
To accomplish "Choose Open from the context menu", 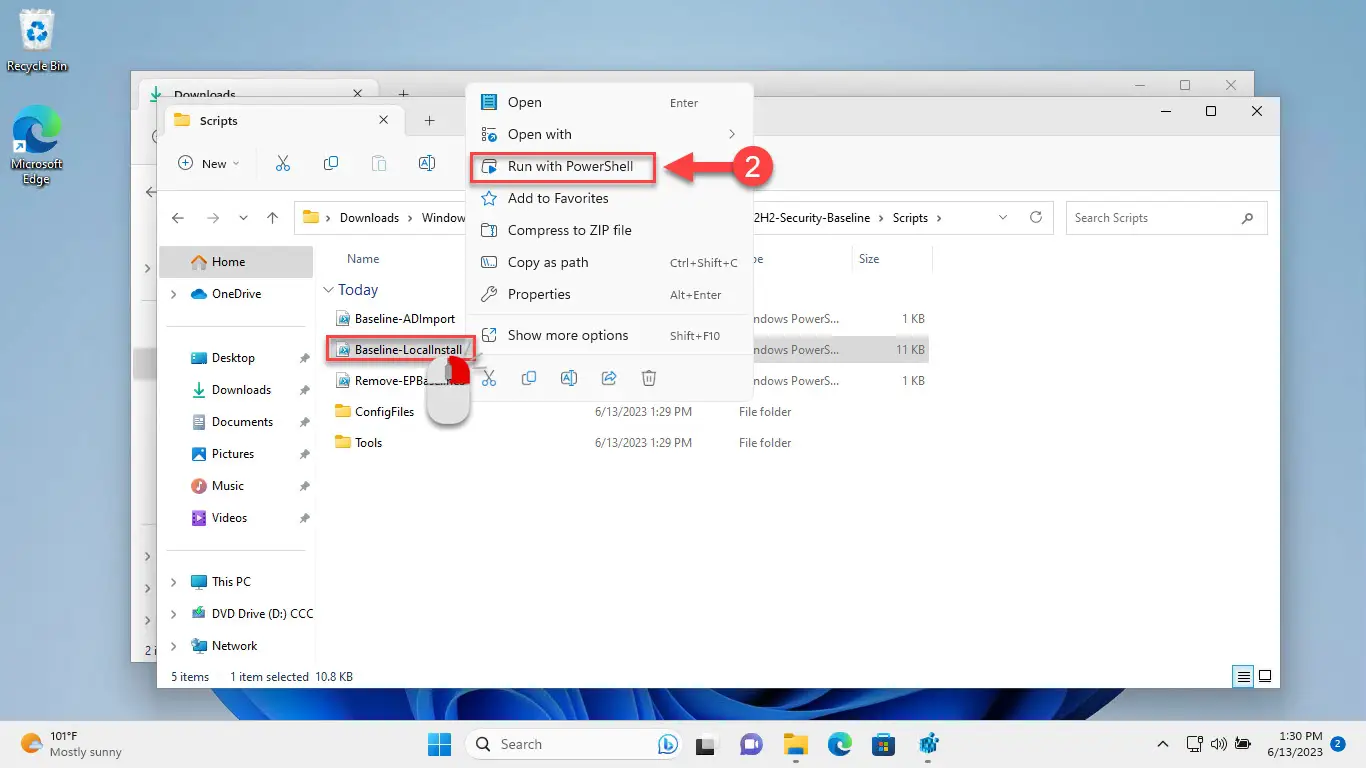I will coord(609,102).
